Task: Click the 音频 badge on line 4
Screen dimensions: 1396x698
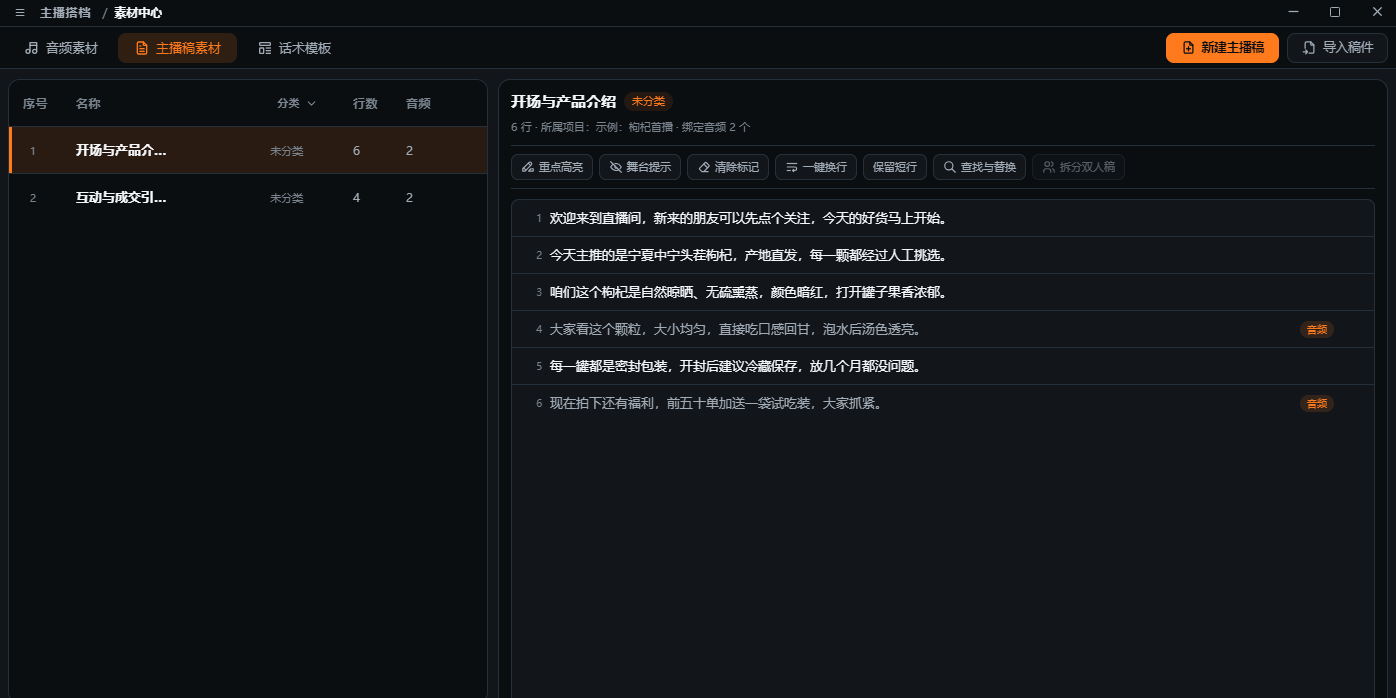Action: coord(1317,329)
